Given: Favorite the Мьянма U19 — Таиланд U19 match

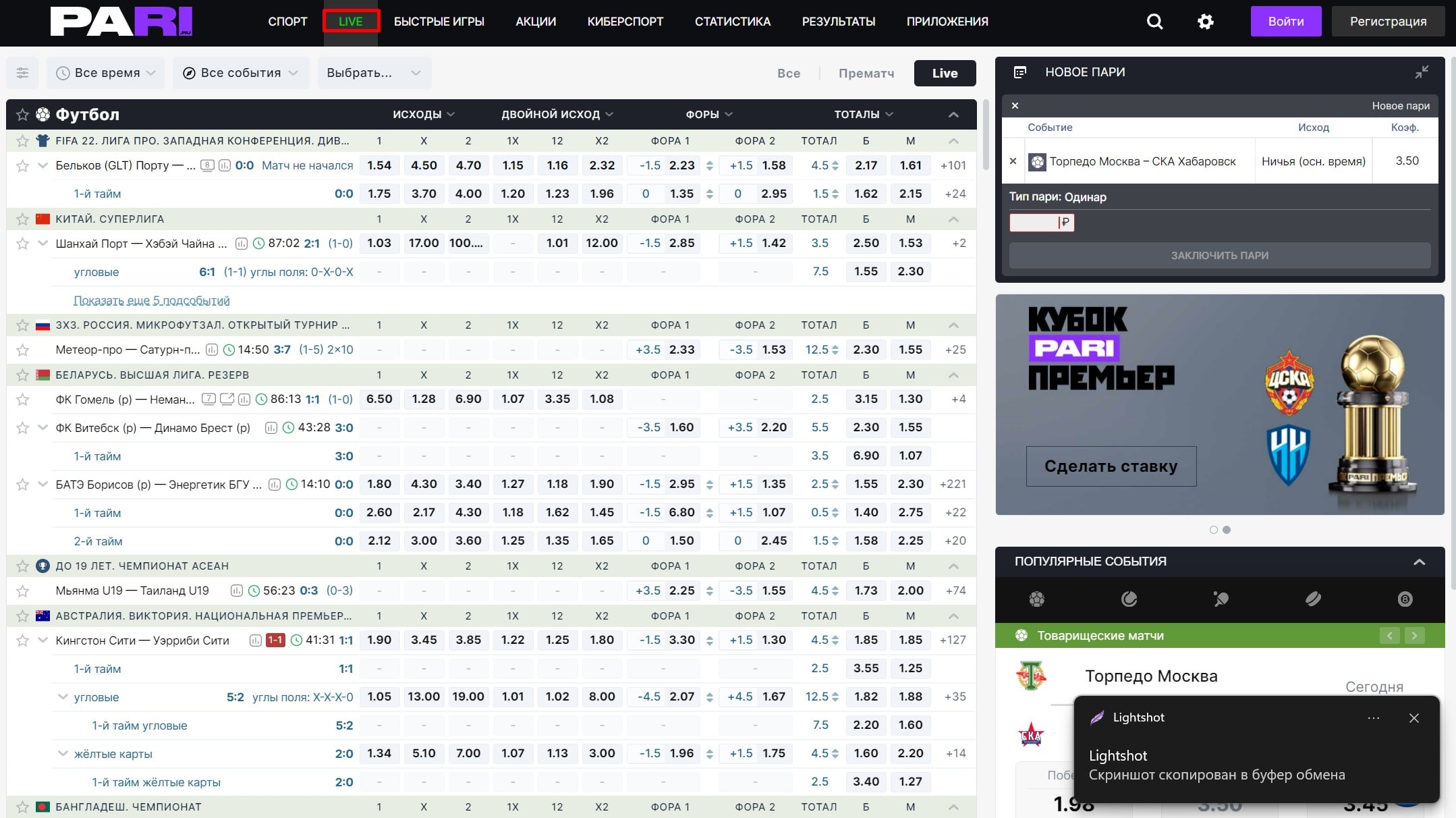Looking at the screenshot, I should pyautogui.click(x=22, y=591).
